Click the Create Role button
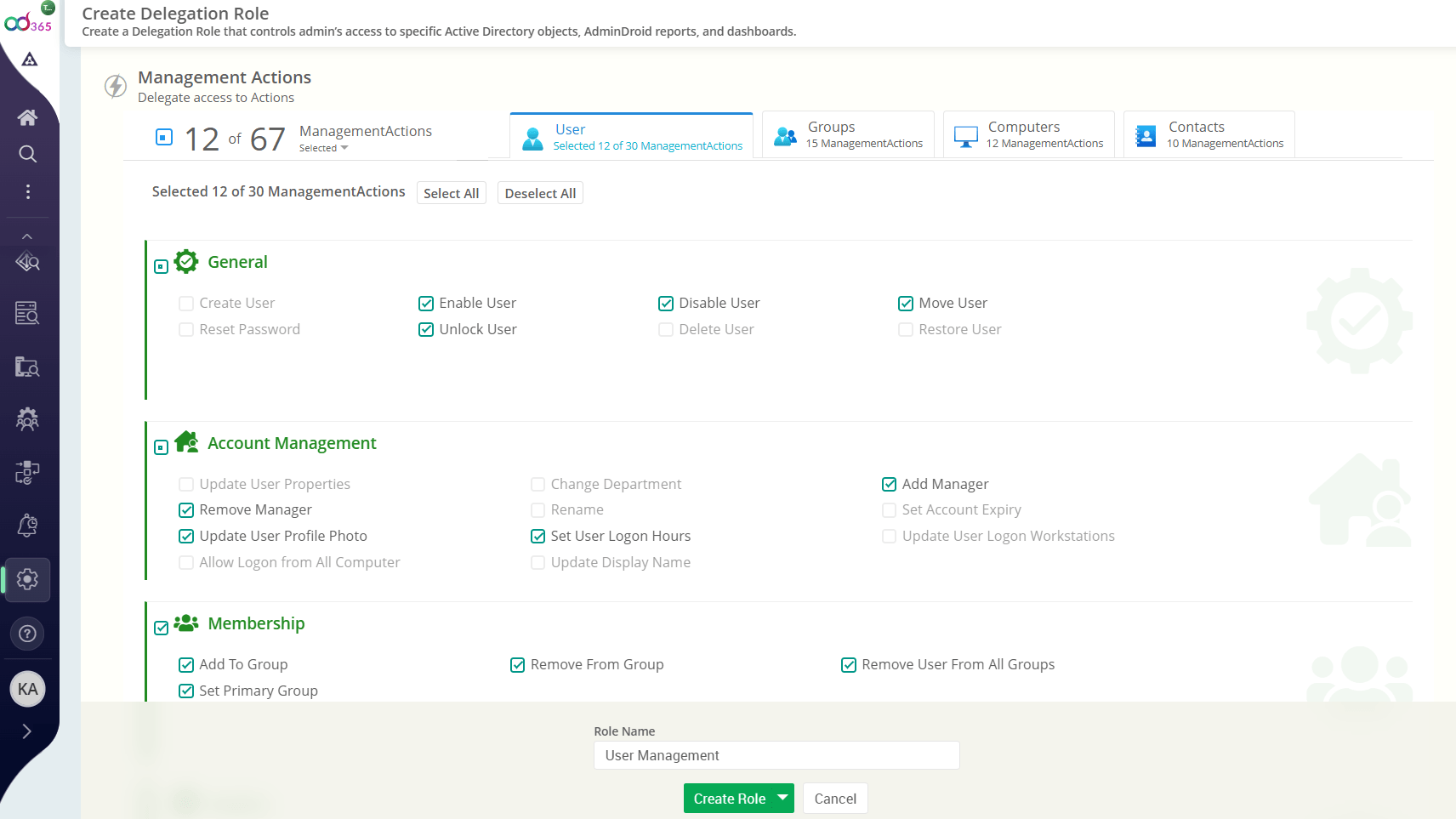The width and height of the screenshot is (1456, 819). click(x=729, y=799)
